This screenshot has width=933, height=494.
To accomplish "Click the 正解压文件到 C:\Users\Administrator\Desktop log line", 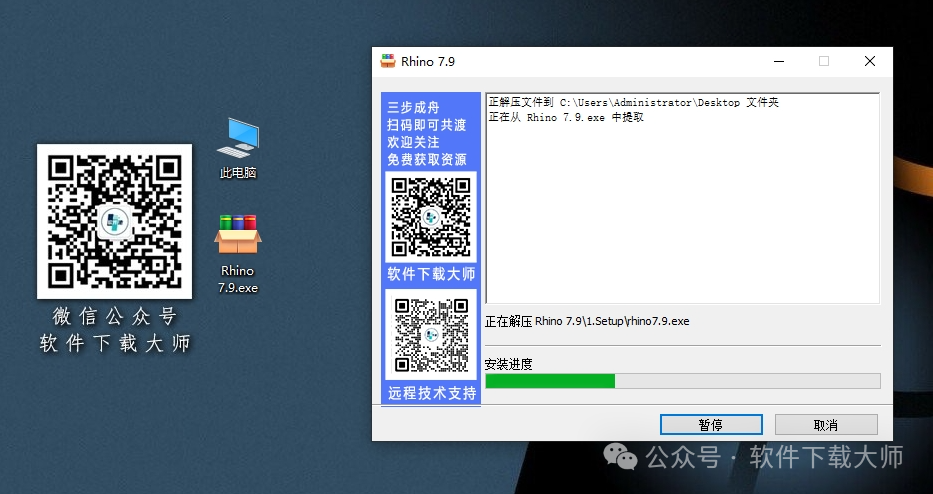I will coord(633,103).
